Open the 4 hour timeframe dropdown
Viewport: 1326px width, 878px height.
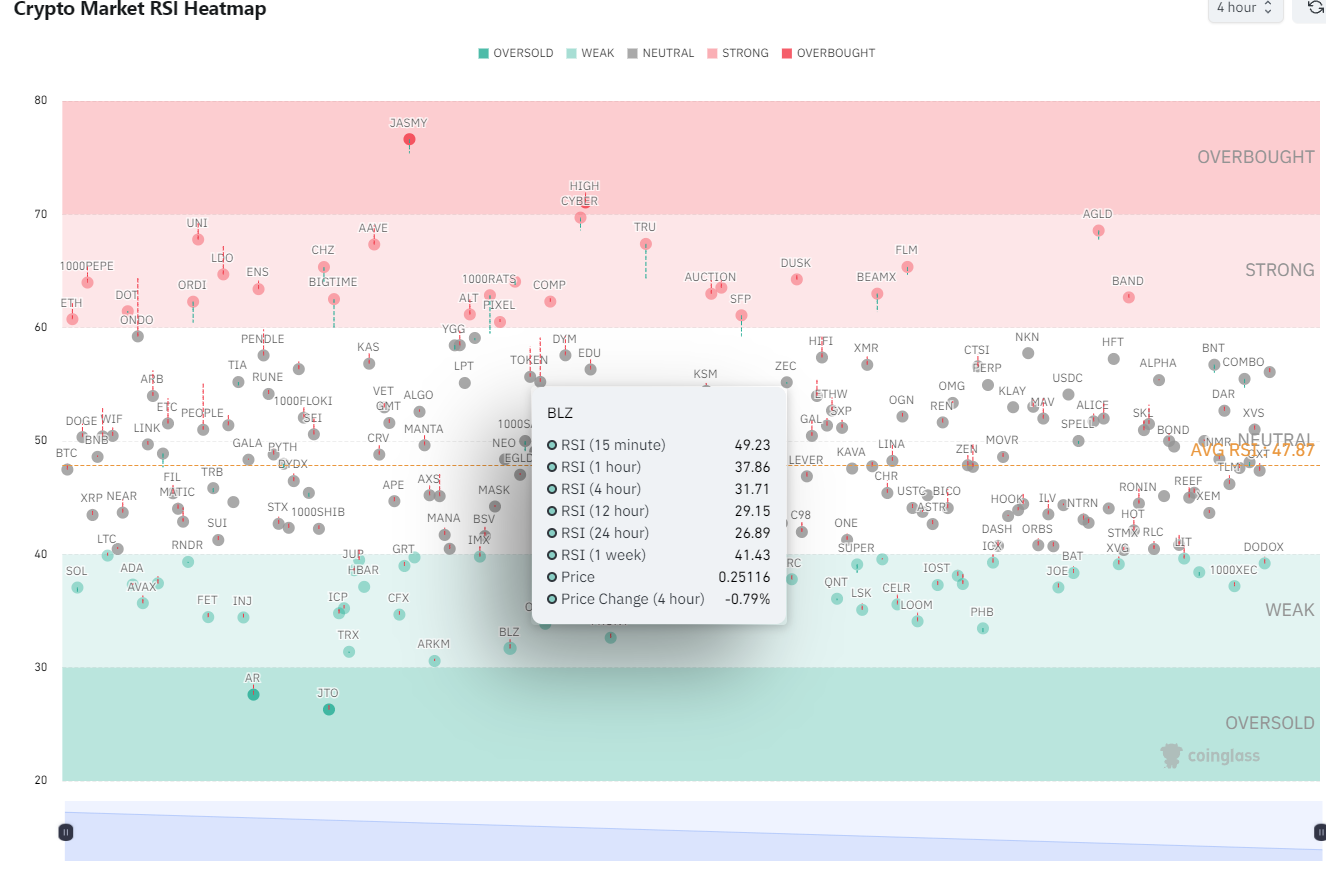[x=1245, y=8]
